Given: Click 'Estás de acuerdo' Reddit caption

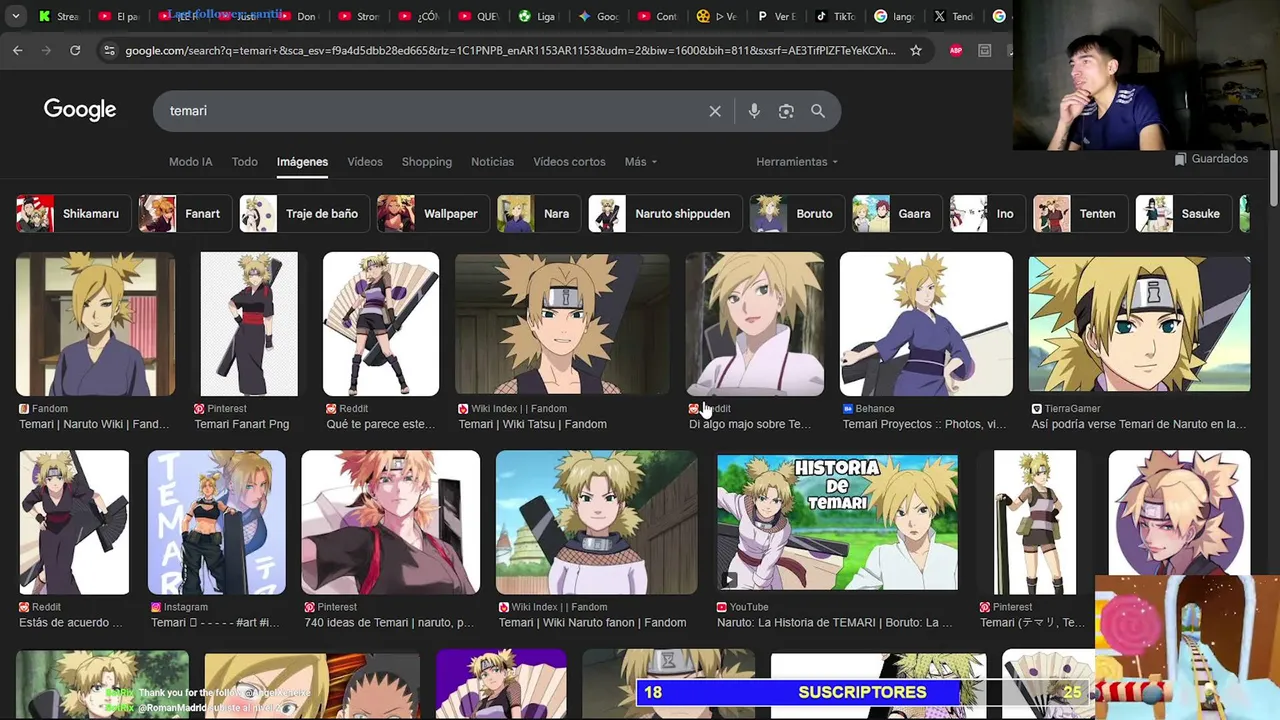Looking at the screenshot, I should pyautogui.click(x=70, y=622).
